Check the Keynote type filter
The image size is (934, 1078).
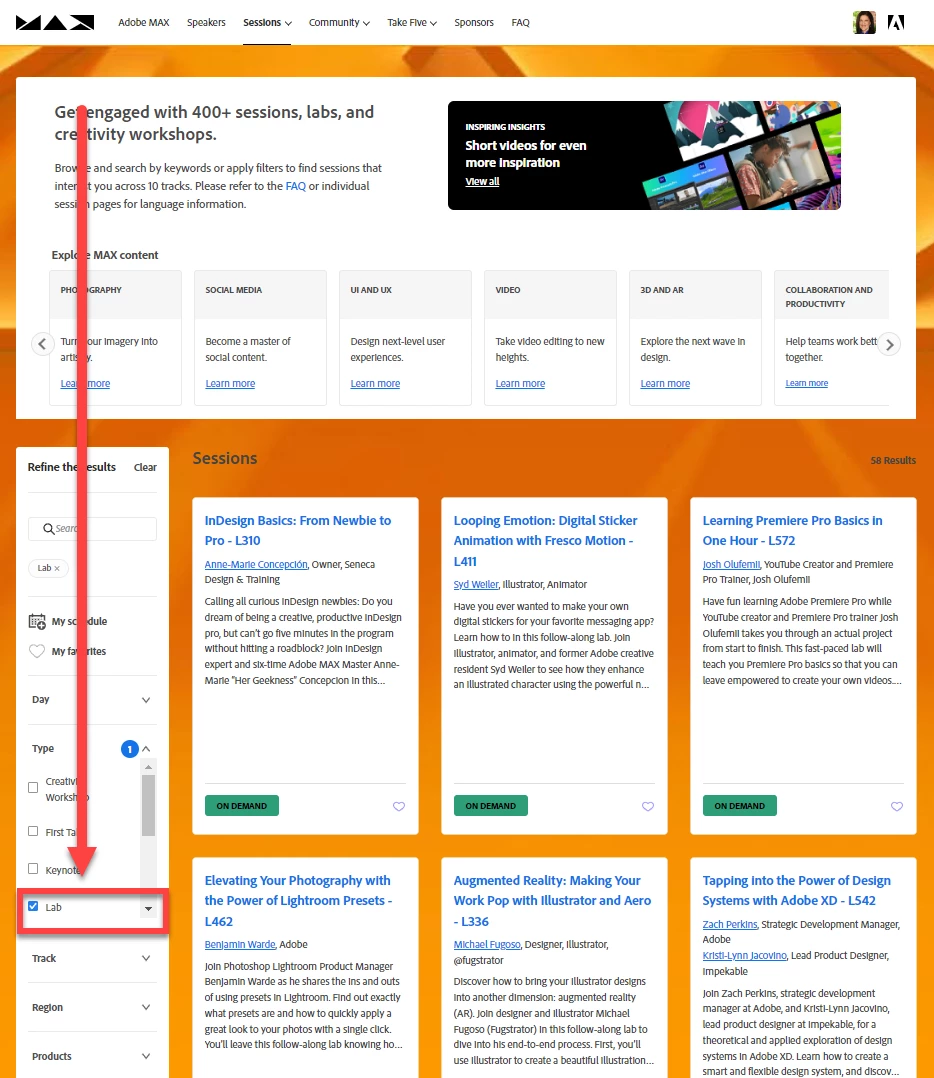tap(33, 869)
